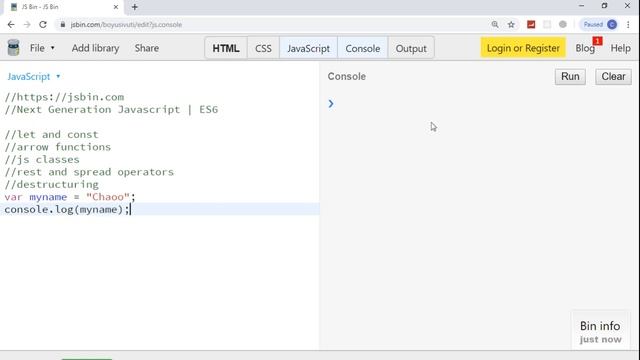Screen dimensions: 640x360
Task: Reload the page with the refresh icon
Action: (43, 24)
